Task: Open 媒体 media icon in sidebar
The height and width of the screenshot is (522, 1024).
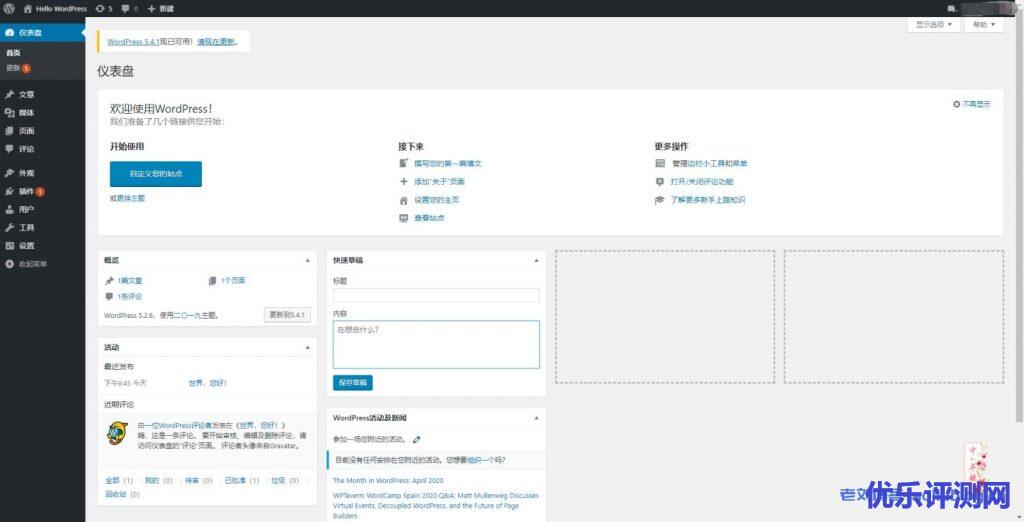Action: pos(9,112)
